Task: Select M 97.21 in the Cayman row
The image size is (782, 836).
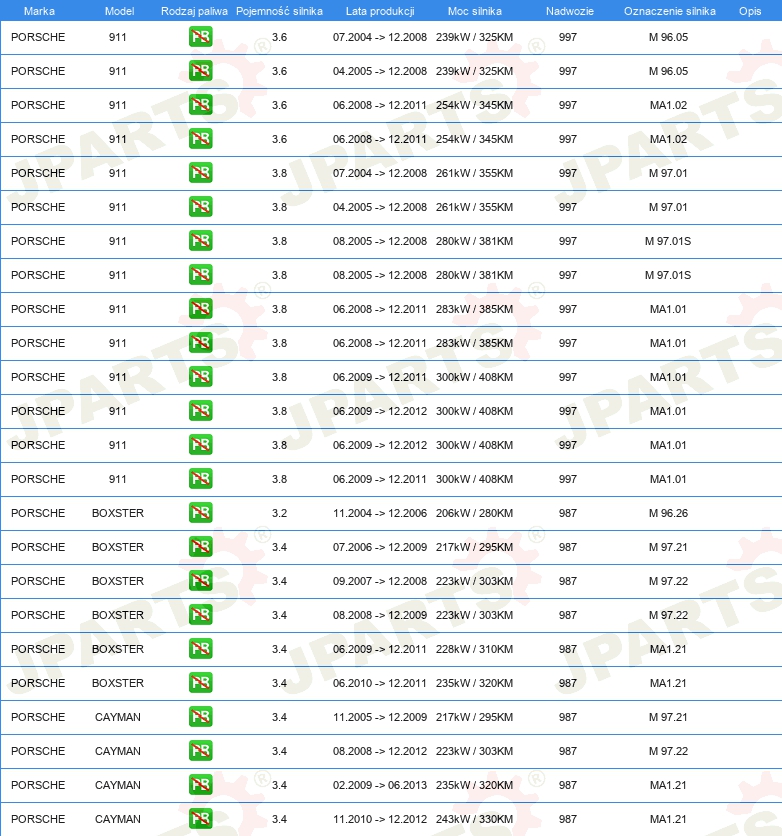Action: [x=668, y=717]
